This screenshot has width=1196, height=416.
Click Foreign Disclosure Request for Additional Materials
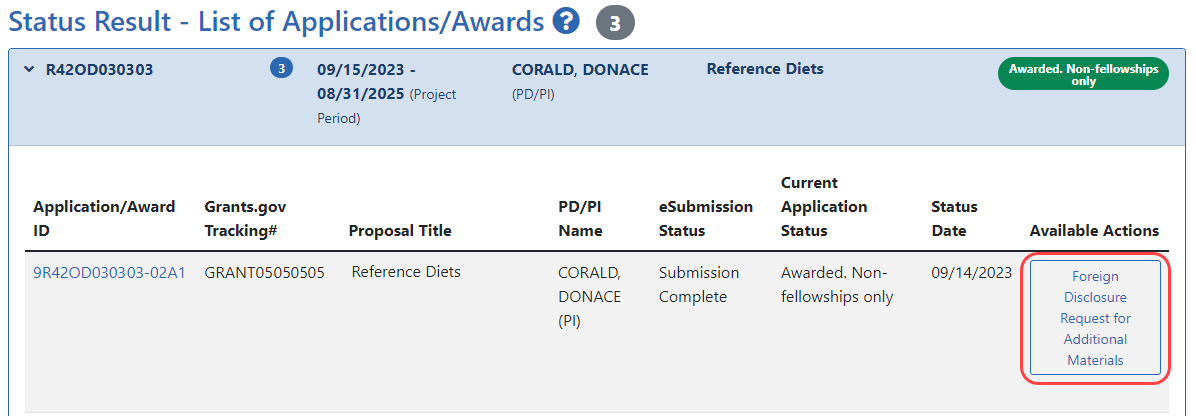point(1095,318)
